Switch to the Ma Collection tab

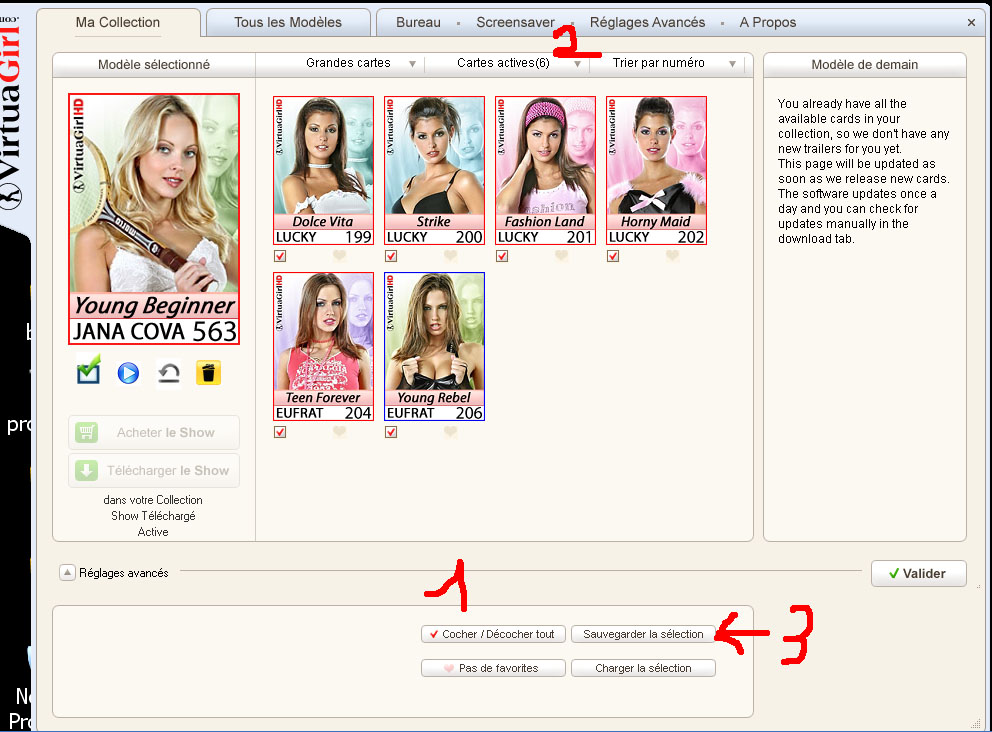click(x=118, y=22)
